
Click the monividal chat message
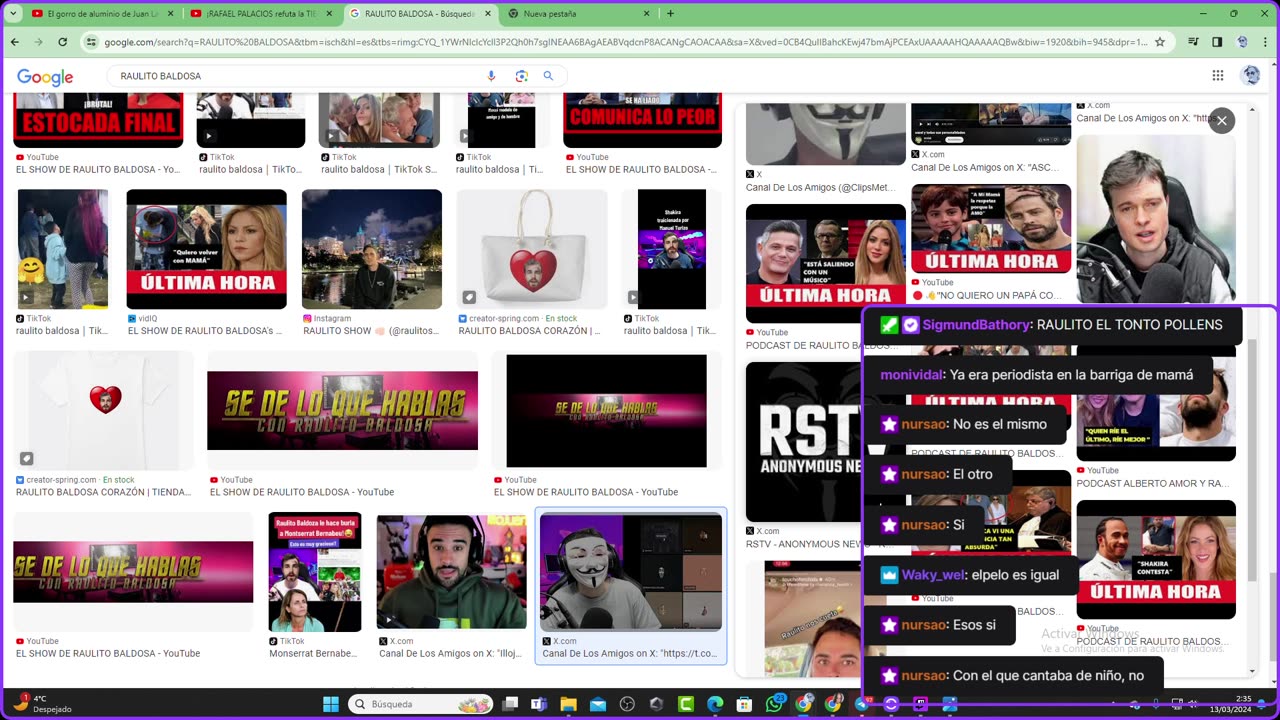point(1037,375)
